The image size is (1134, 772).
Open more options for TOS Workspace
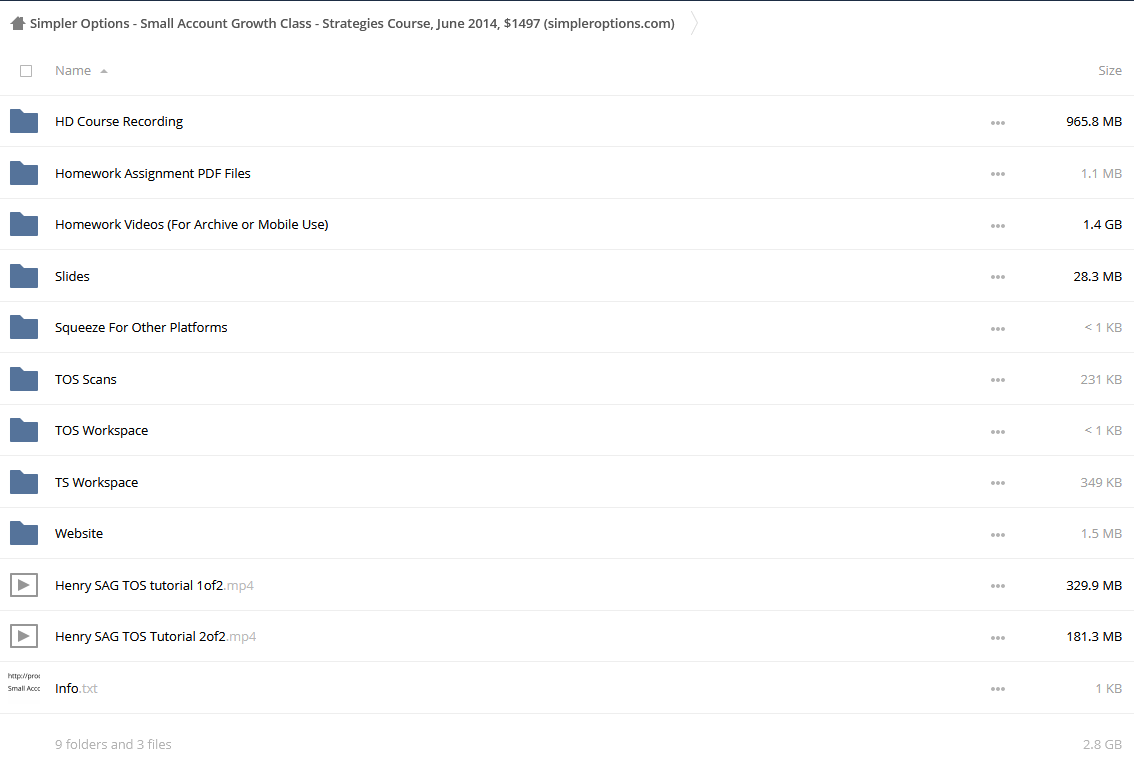997,432
